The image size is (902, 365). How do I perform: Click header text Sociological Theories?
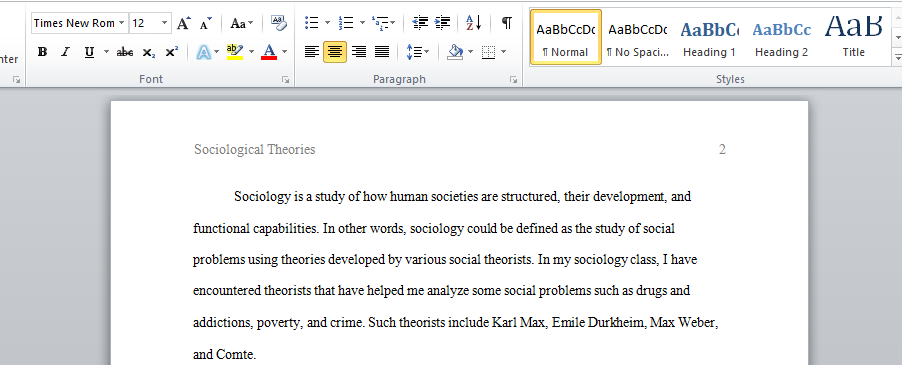[x=254, y=149]
